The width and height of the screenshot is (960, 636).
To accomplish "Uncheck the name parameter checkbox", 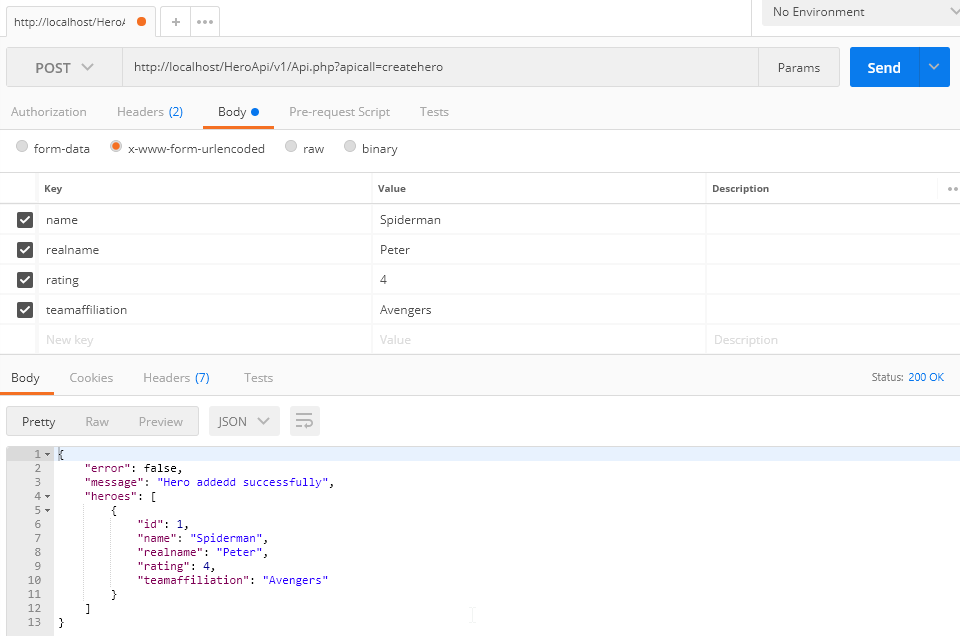I will pyautogui.click(x=25, y=220).
